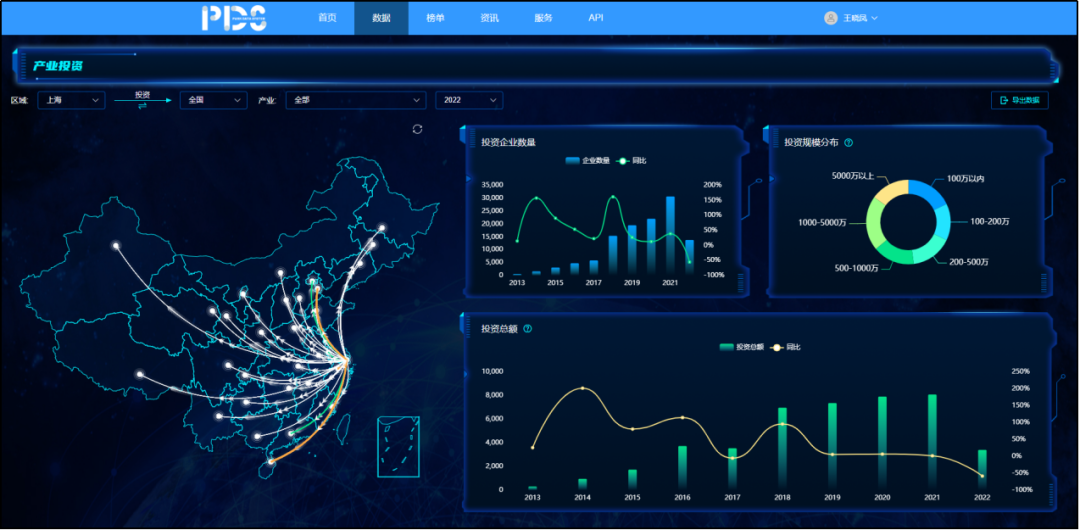Open help icon next to 投资总额
Viewport: 1080px width, 530px height.
pyautogui.click(x=527, y=328)
